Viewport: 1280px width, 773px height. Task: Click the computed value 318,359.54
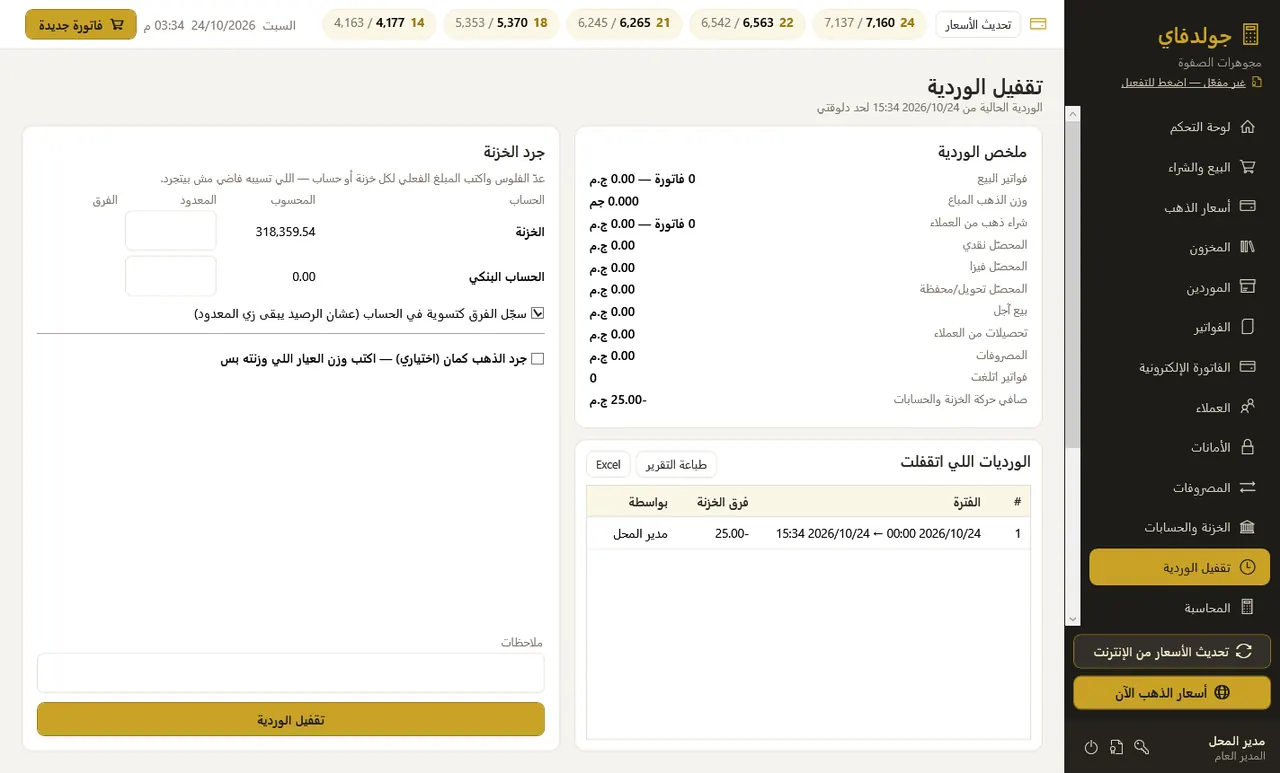click(x=286, y=231)
